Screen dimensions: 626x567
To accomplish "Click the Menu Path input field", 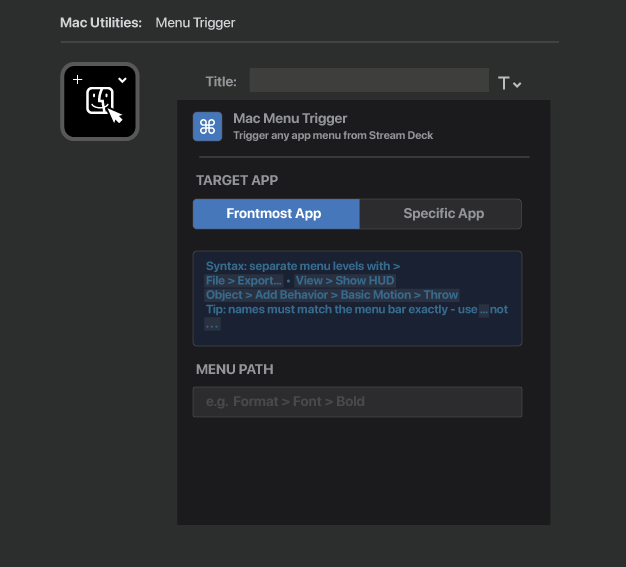I will pos(357,402).
